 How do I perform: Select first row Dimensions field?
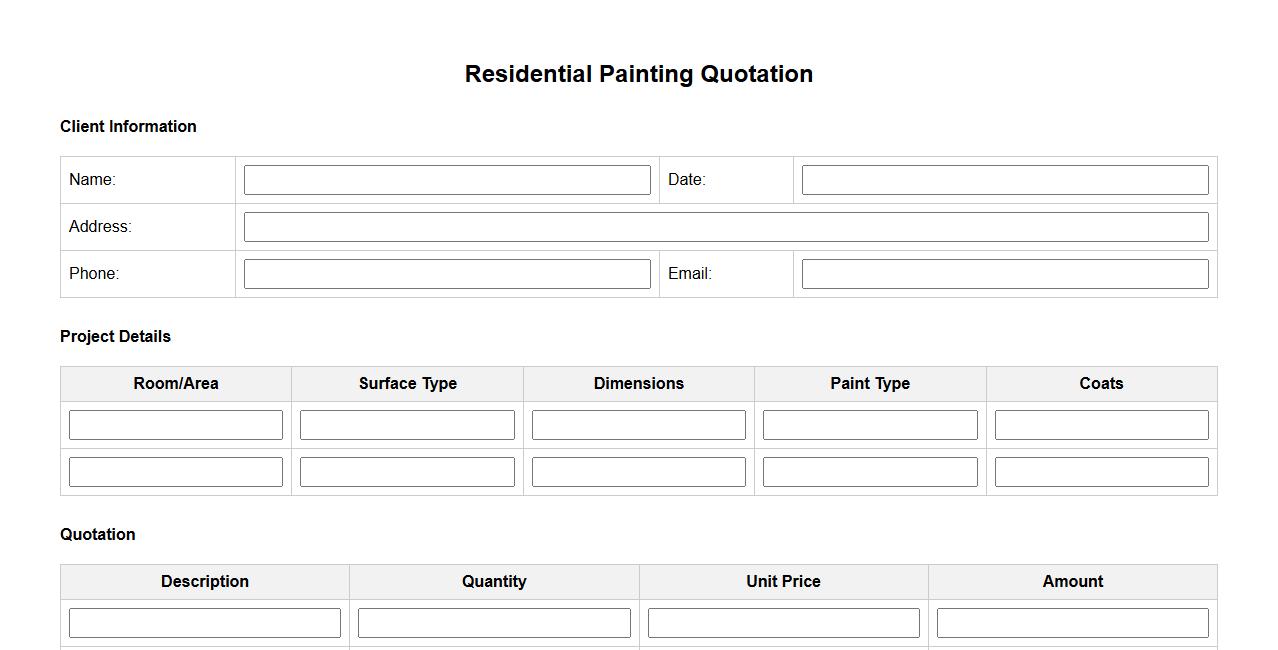pos(639,425)
